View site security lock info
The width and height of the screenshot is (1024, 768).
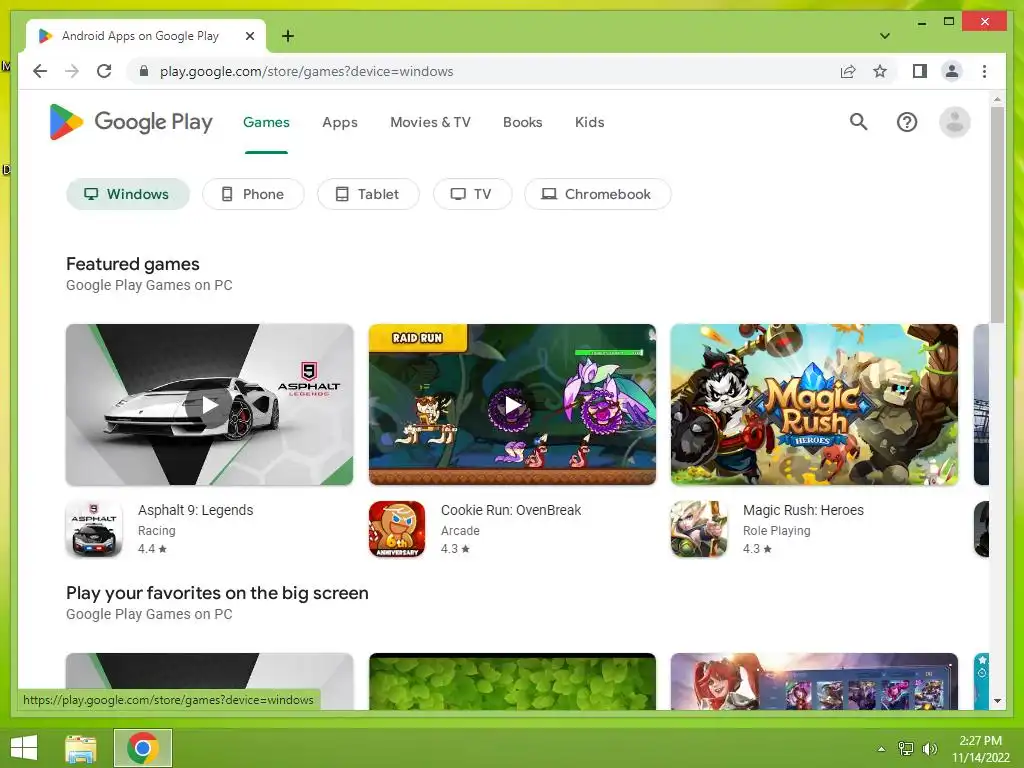144,71
